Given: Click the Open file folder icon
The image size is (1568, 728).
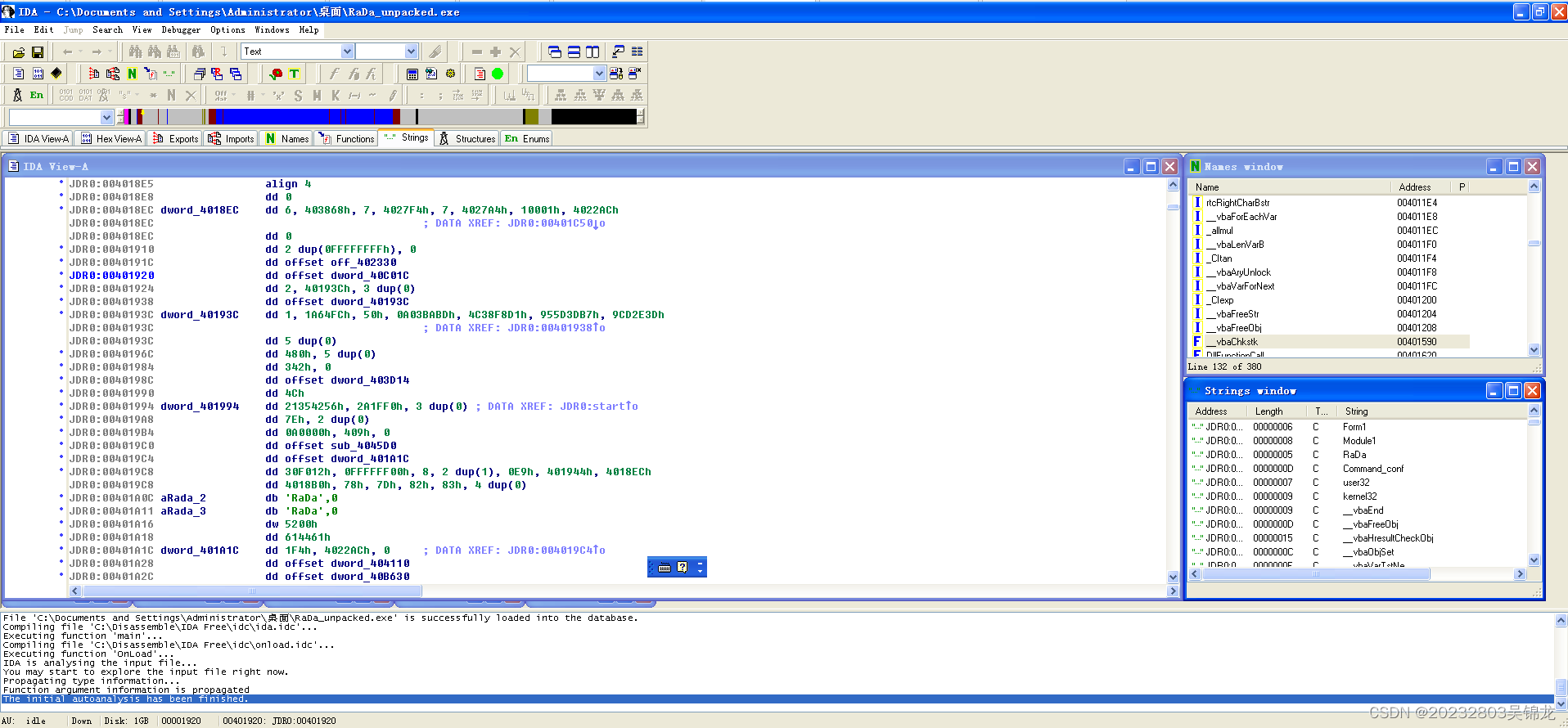Looking at the screenshot, I should pyautogui.click(x=18, y=52).
